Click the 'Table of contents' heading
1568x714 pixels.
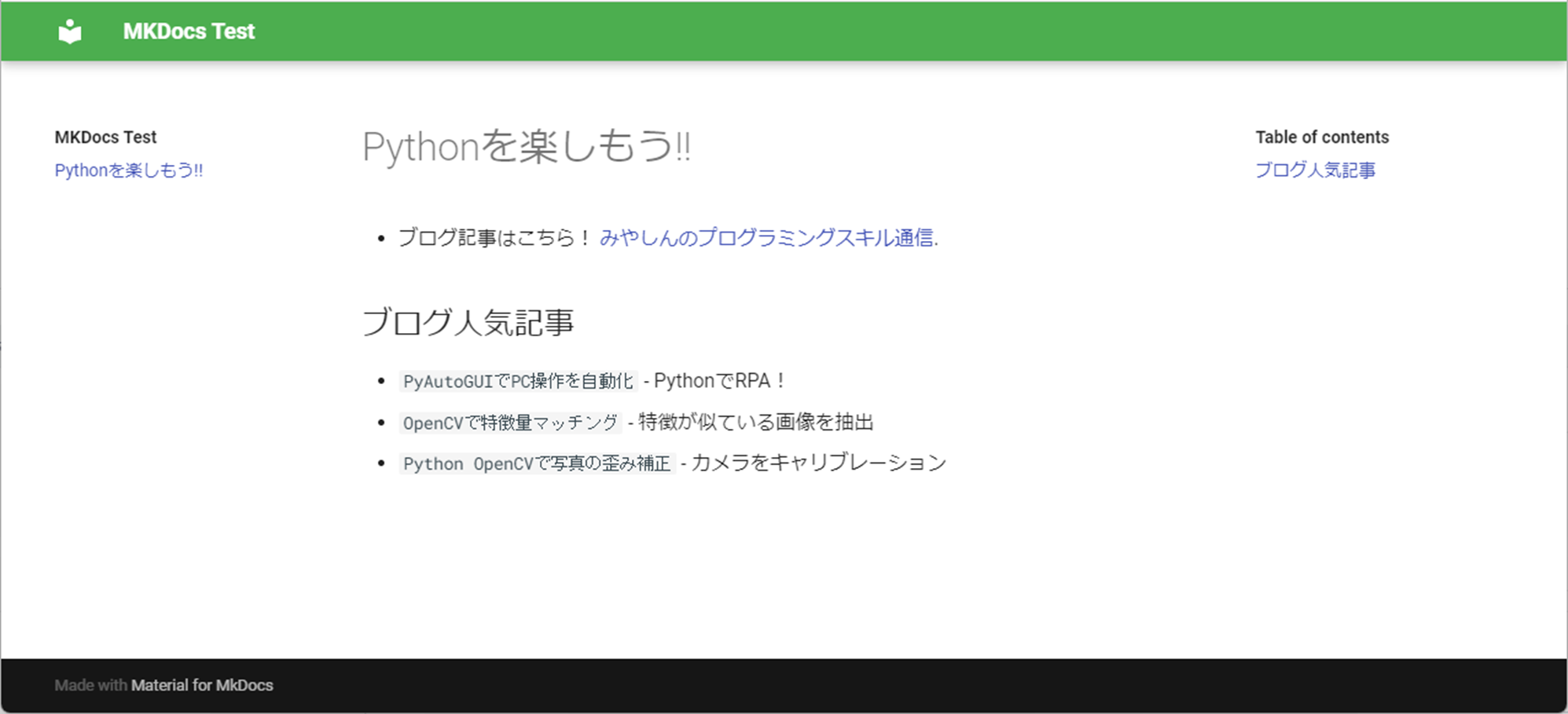[x=1323, y=137]
